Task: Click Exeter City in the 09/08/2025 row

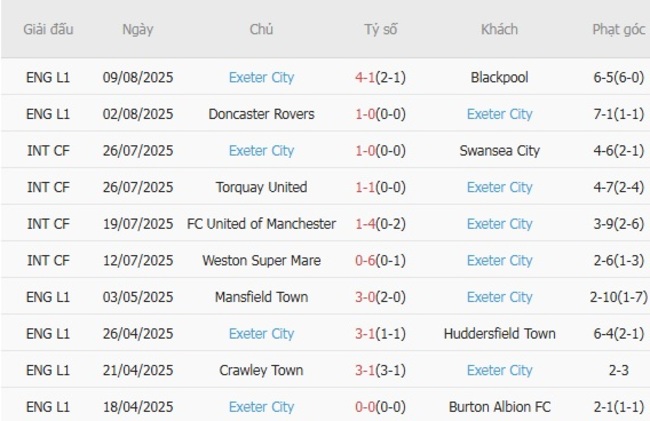Action: coord(261,77)
